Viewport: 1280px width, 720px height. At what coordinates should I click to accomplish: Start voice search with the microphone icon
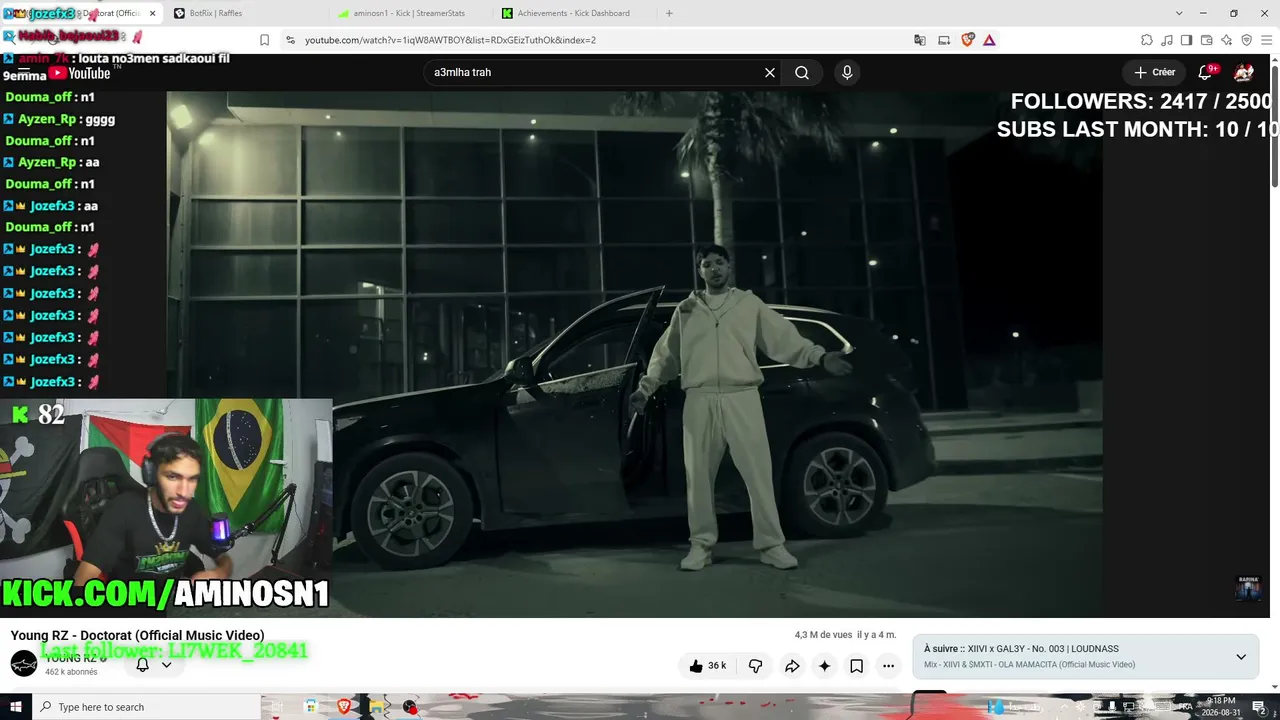tap(847, 73)
